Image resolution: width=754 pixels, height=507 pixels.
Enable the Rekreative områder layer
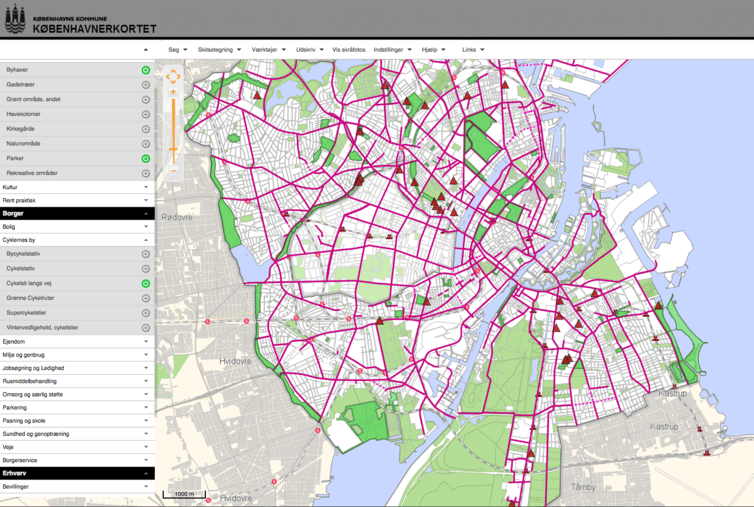[x=146, y=173]
